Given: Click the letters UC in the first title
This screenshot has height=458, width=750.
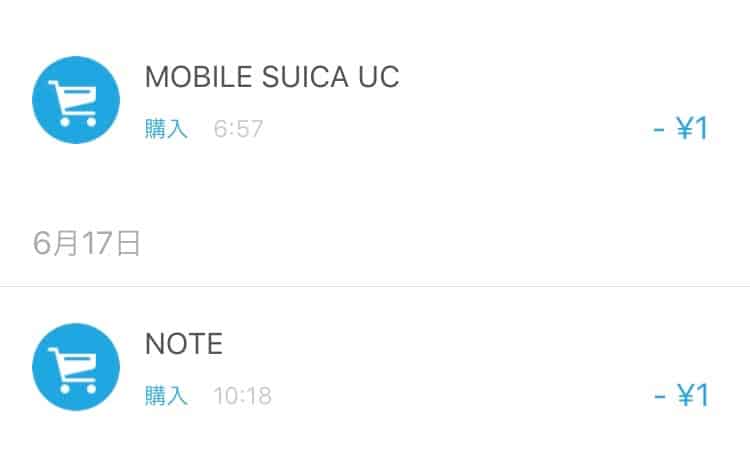Looking at the screenshot, I should coord(379,76).
